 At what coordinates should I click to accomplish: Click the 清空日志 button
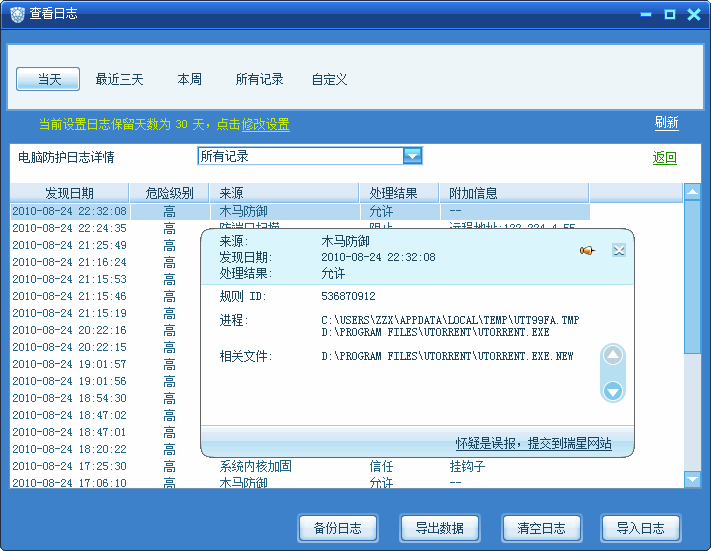541,528
